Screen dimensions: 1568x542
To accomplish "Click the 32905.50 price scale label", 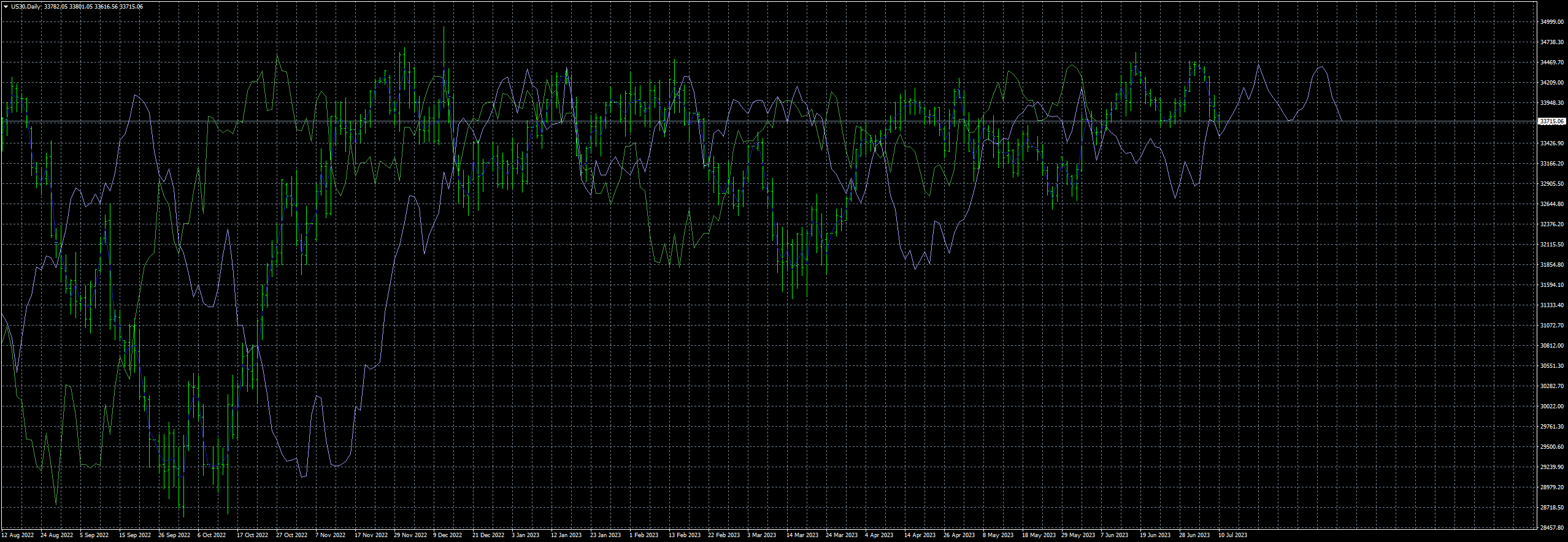I will tap(1552, 184).
